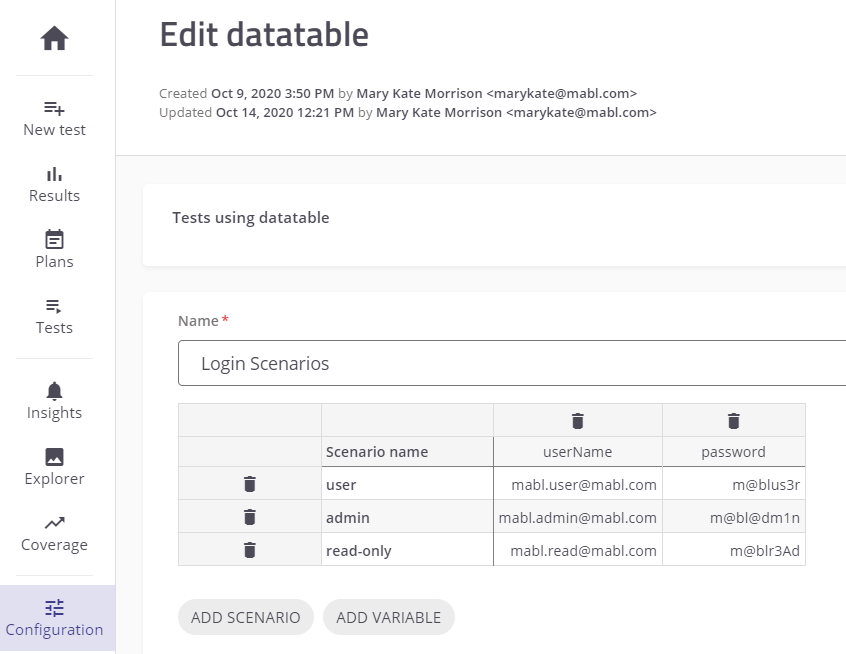846x654 pixels.
Task: Delete the admin scenario row
Action: tap(249, 517)
